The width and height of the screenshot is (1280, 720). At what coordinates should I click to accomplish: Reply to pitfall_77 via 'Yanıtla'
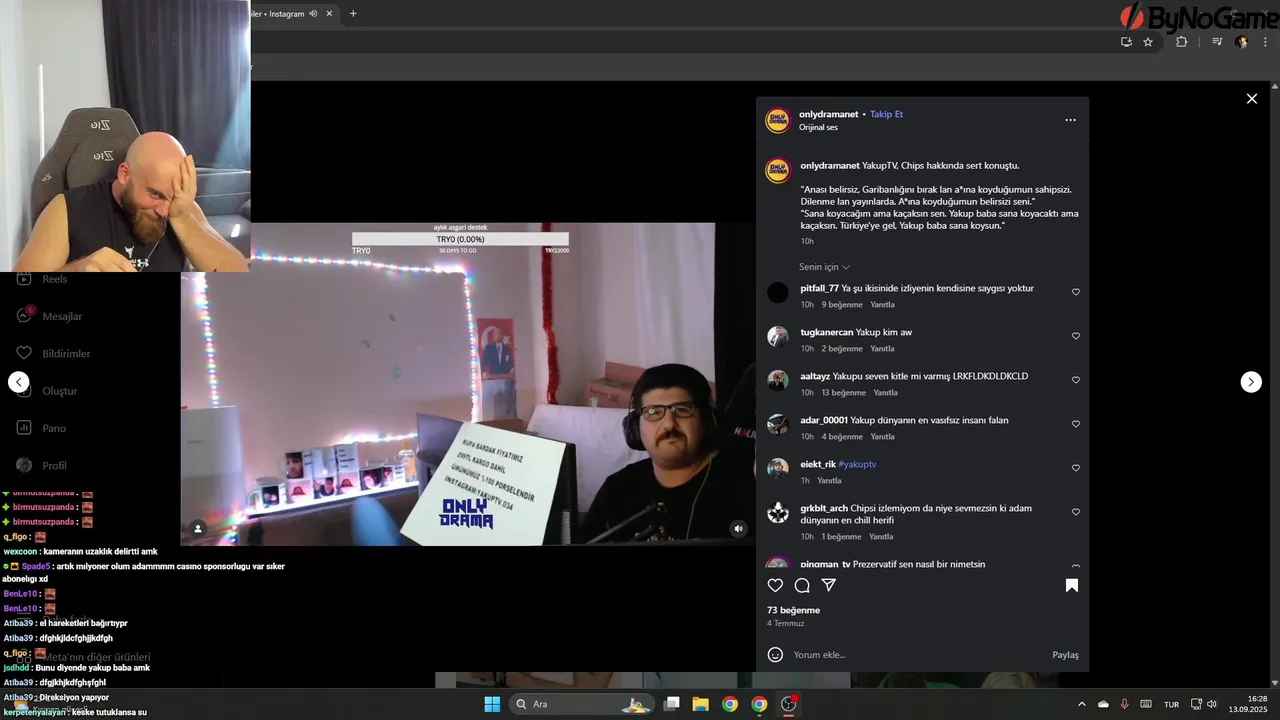click(882, 305)
